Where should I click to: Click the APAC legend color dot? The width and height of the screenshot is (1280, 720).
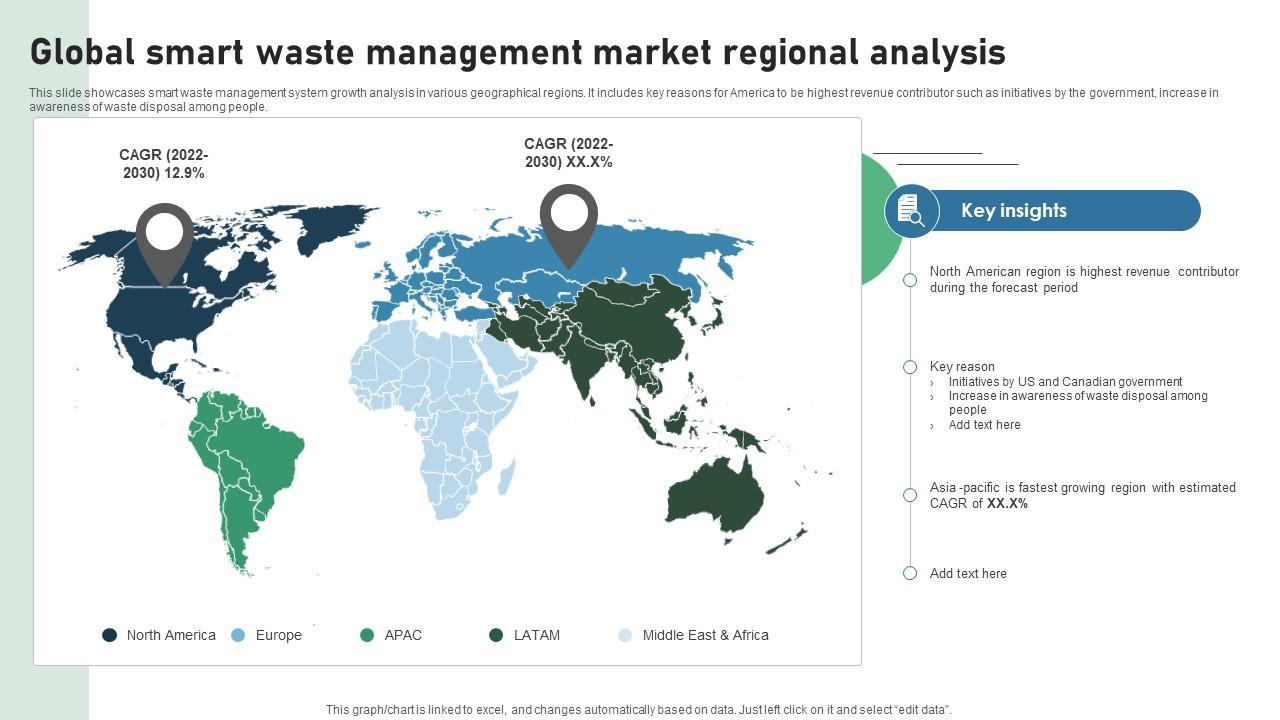[367, 635]
